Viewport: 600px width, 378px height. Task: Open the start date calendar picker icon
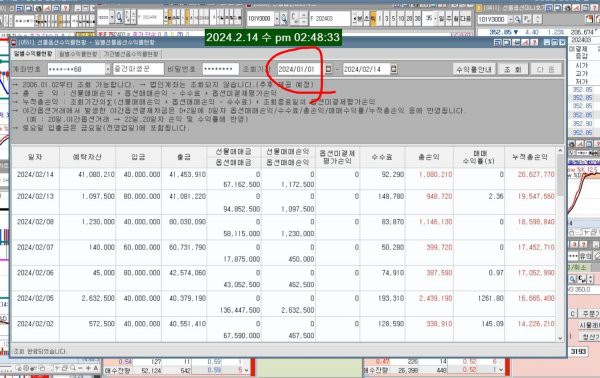(x=328, y=69)
